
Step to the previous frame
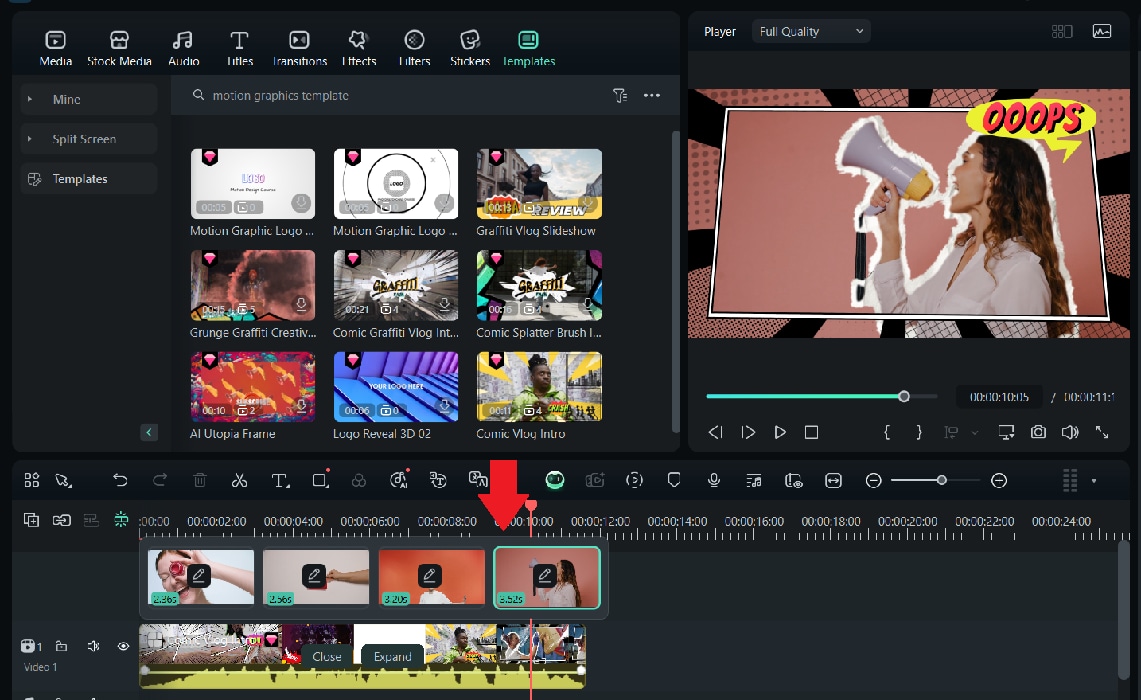[715, 432]
